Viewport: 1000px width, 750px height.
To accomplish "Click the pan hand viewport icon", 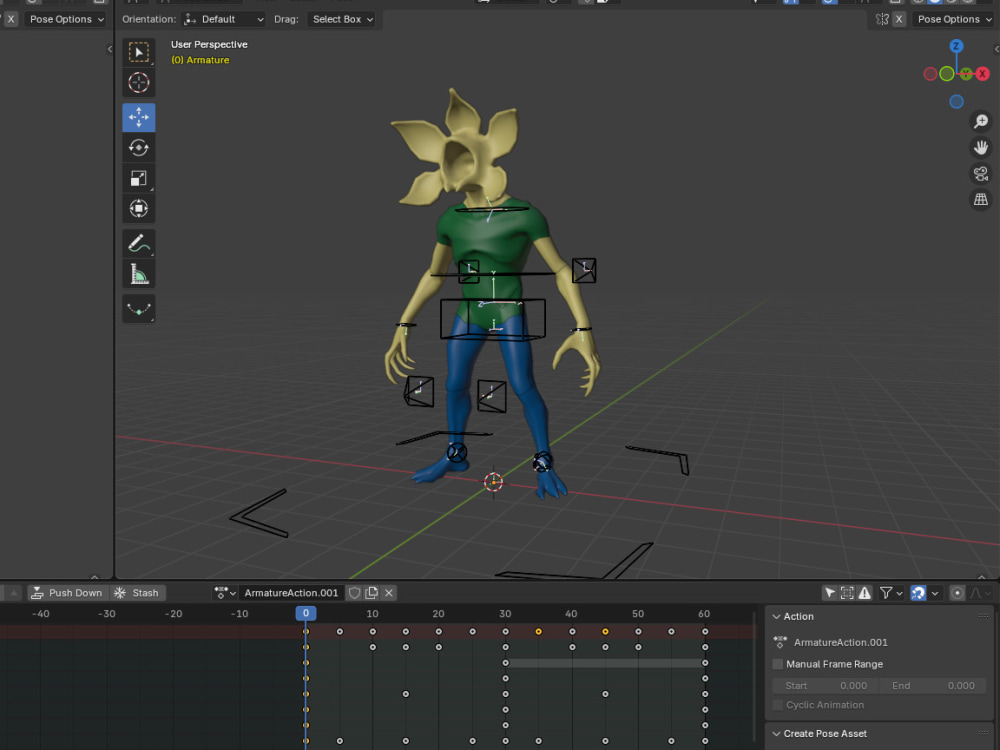I will point(981,147).
